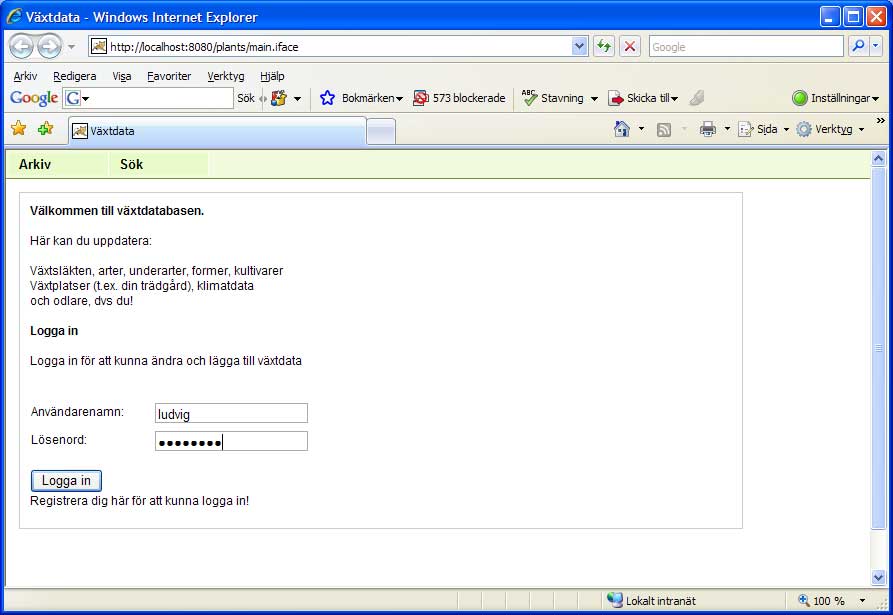Open the Verktyg gear command bar menu
The height and width of the screenshot is (615, 893).
[x=831, y=129]
